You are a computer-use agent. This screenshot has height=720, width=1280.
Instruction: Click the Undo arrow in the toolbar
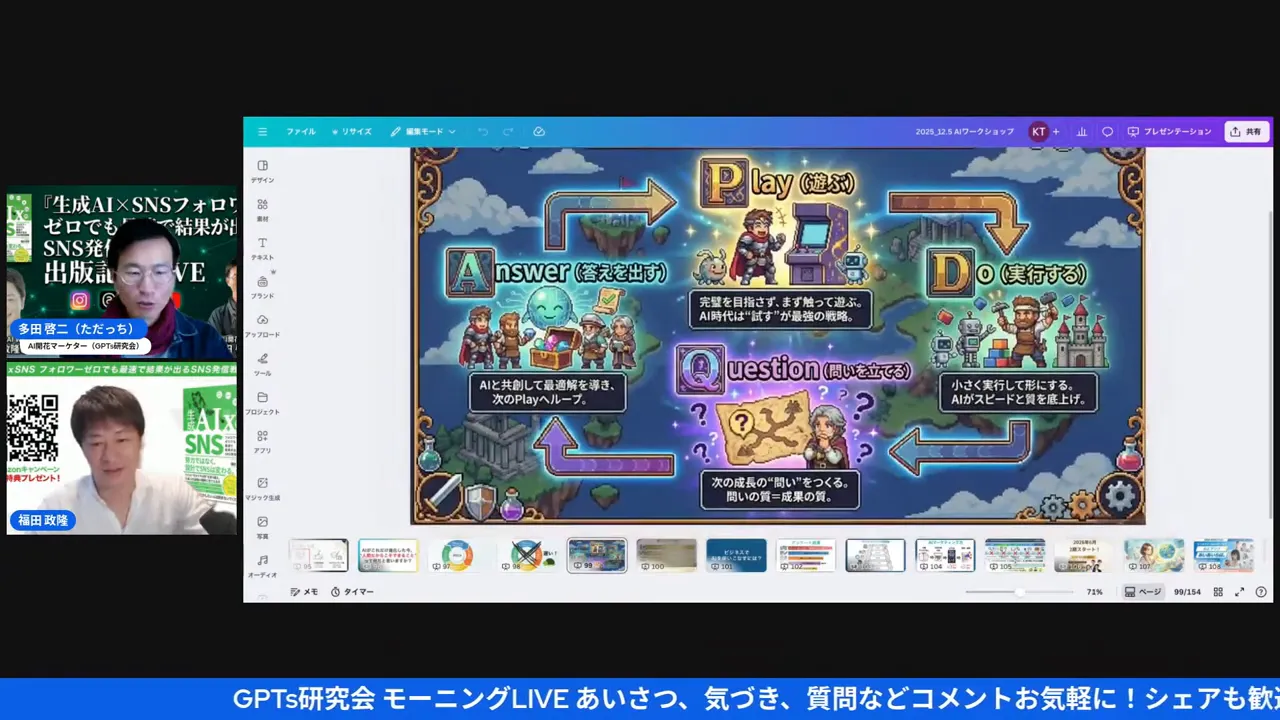(x=481, y=131)
